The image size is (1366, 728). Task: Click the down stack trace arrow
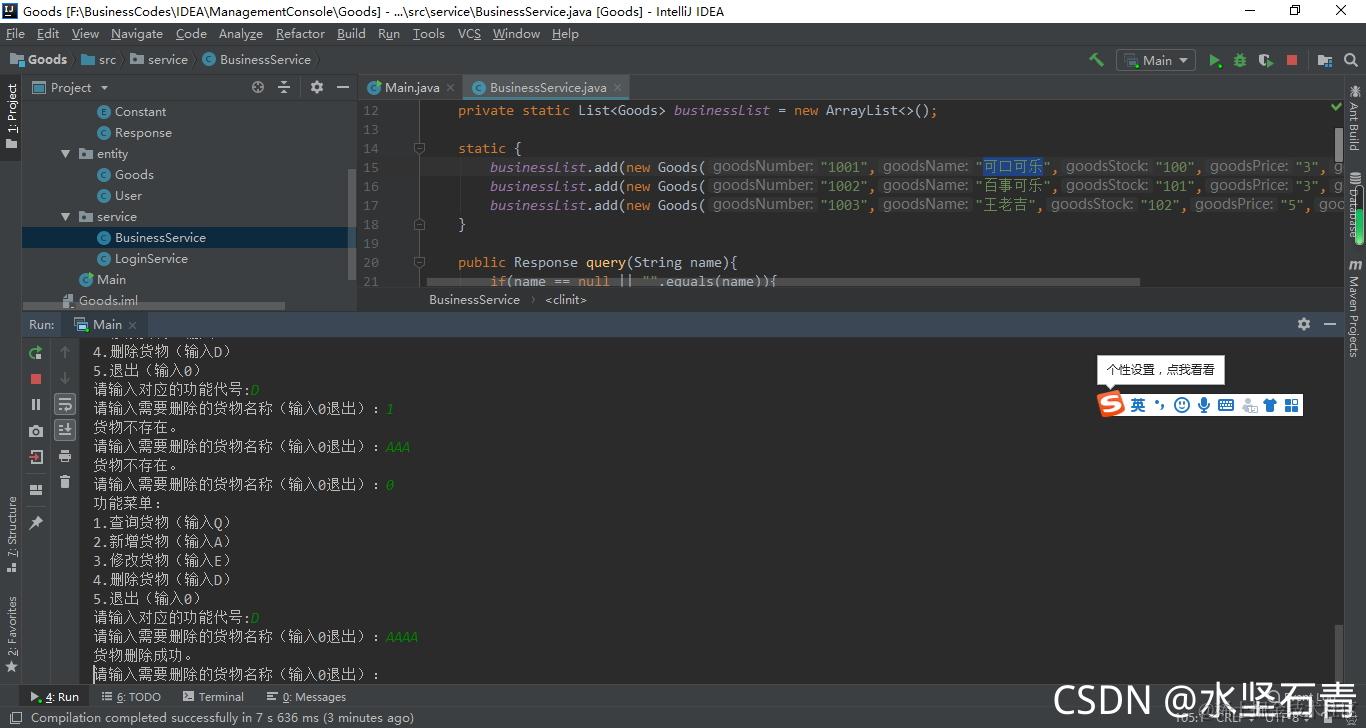click(65, 378)
